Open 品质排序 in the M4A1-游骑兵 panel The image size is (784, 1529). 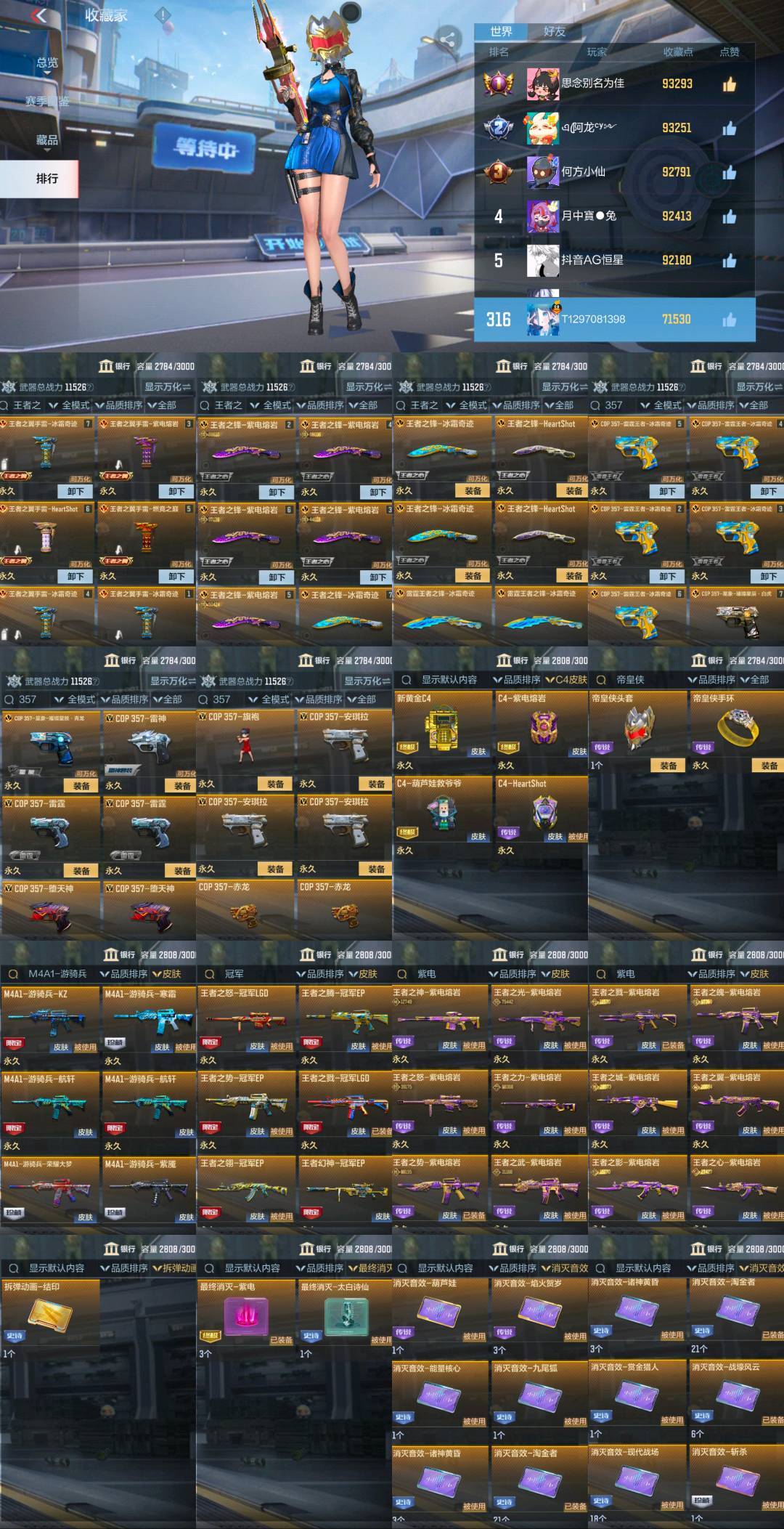click(x=123, y=974)
